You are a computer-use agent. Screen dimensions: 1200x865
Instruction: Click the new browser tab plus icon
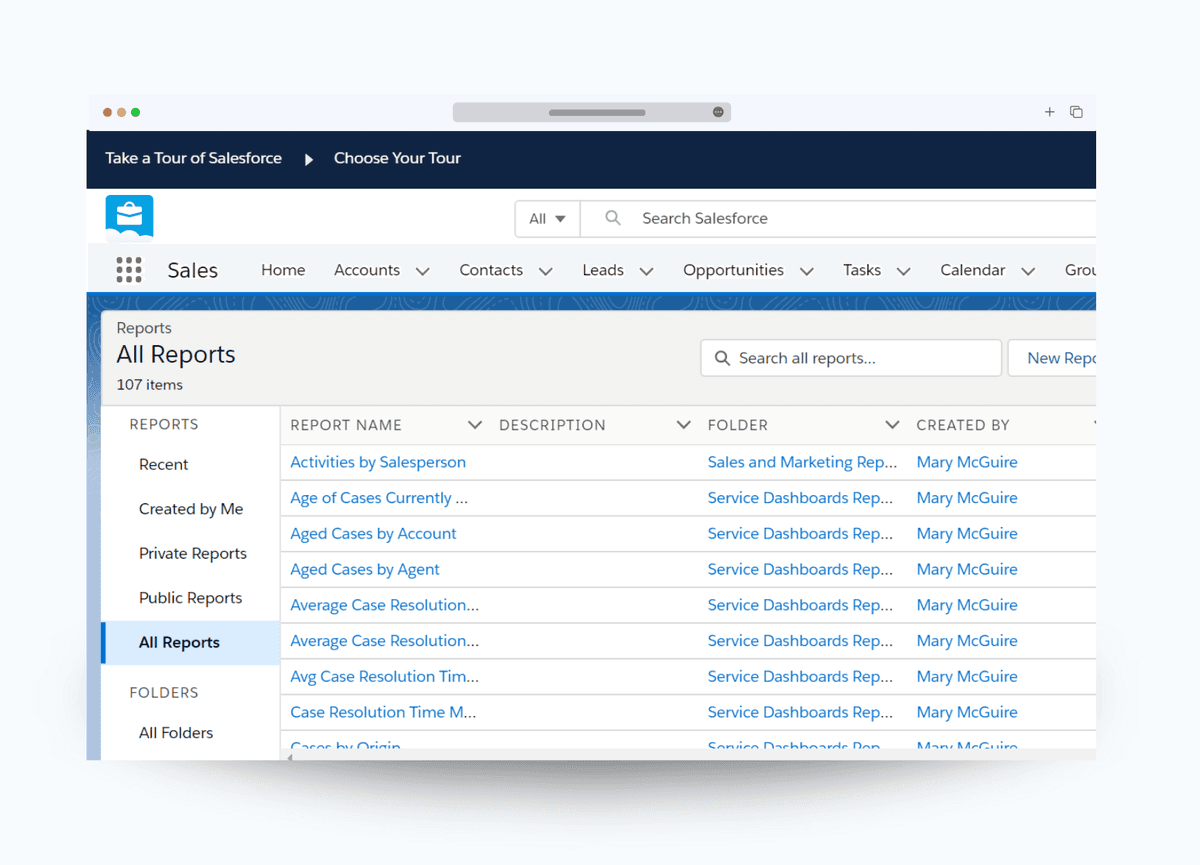[1049, 112]
